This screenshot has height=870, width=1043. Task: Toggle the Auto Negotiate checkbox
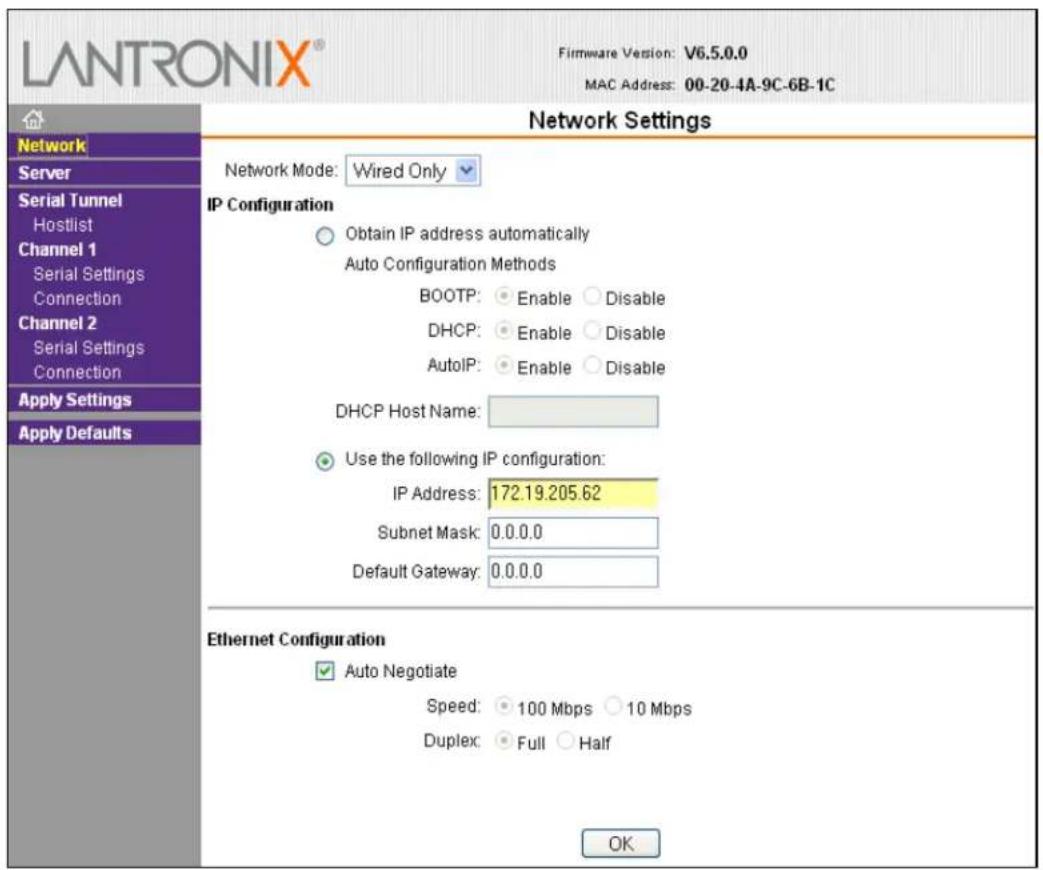(x=325, y=671)
